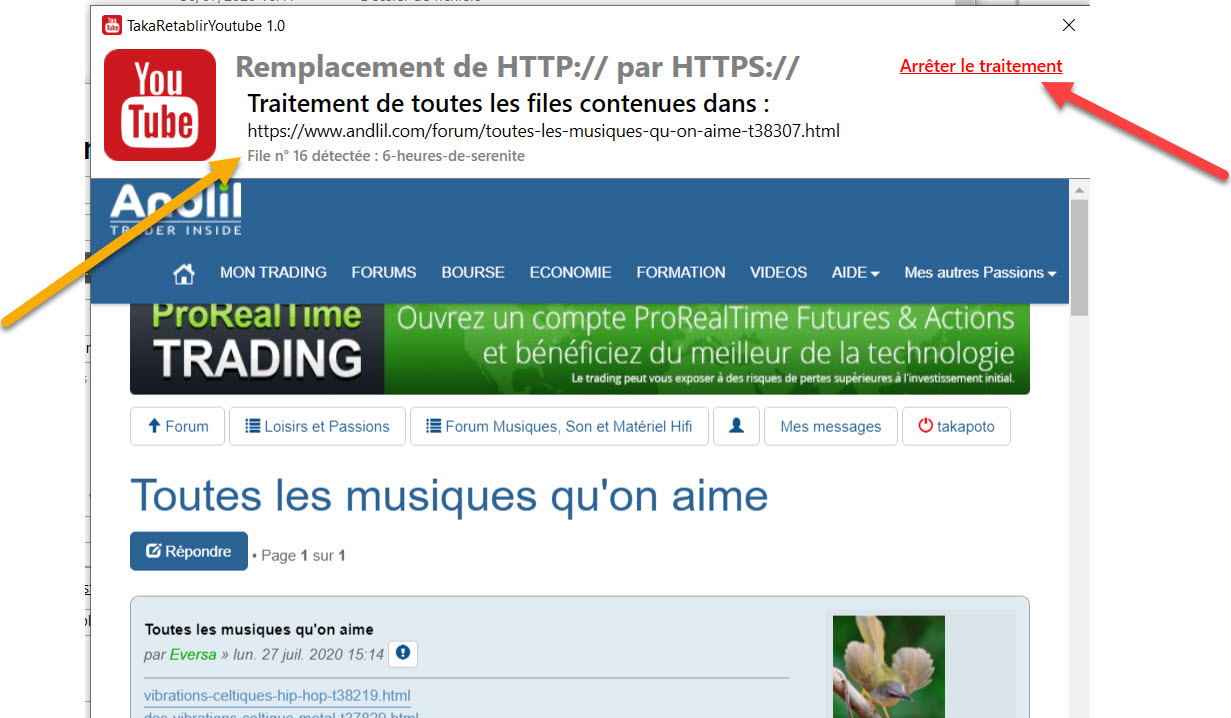Image resolution: width=1231 pixels, height=718 pixels.
Task: Click the Andlil home icon in the navbar
Action: pyautogui.click(x=184, y=273)
